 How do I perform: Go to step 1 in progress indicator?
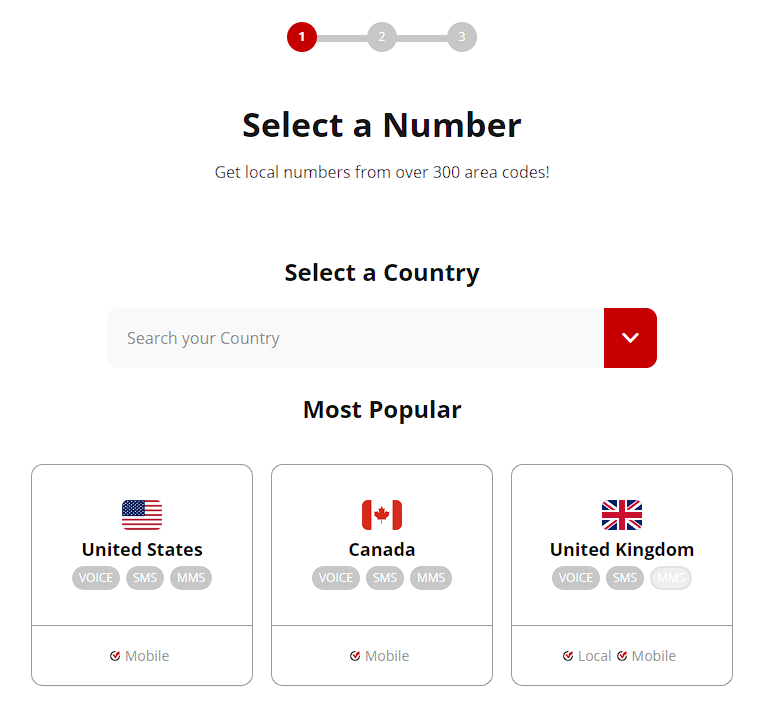(x=302, y=37)
